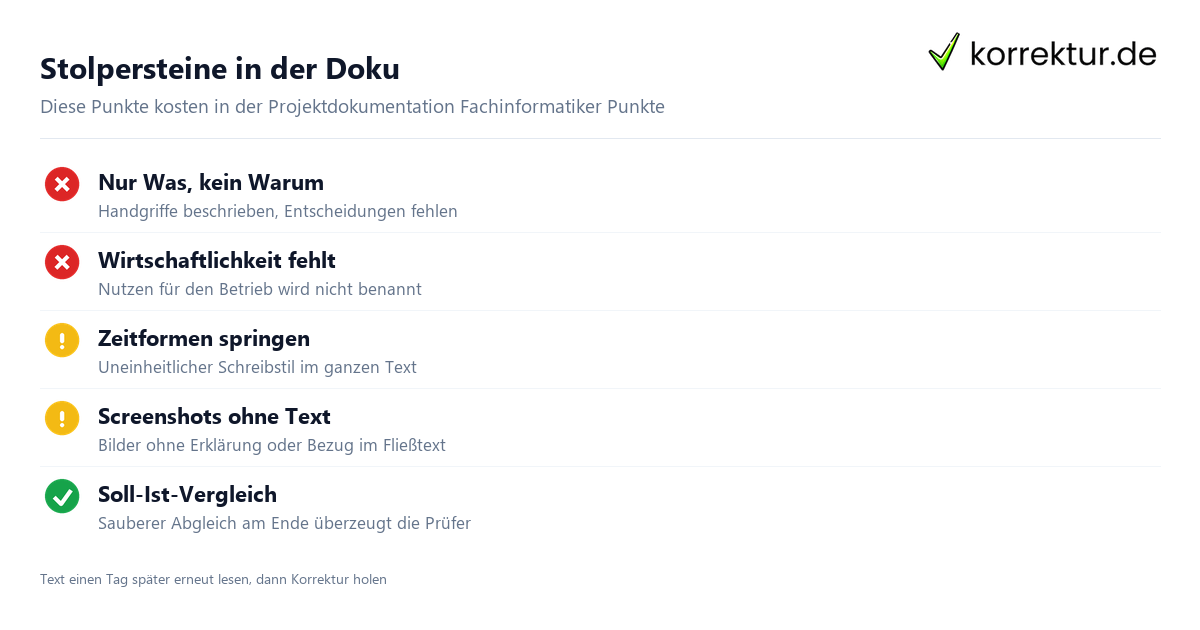Select the Nur Was, kein Warum title
1200x630 pixels.
pyautogui.click(x=211, y=183)
